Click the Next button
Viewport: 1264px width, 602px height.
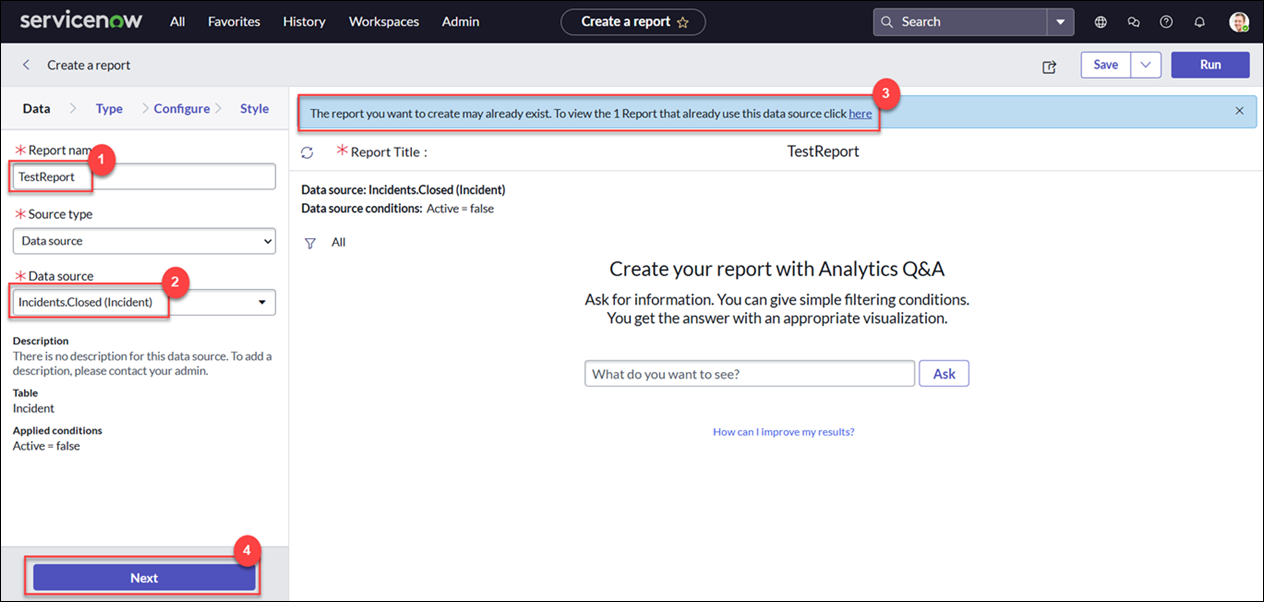[144, 578]
